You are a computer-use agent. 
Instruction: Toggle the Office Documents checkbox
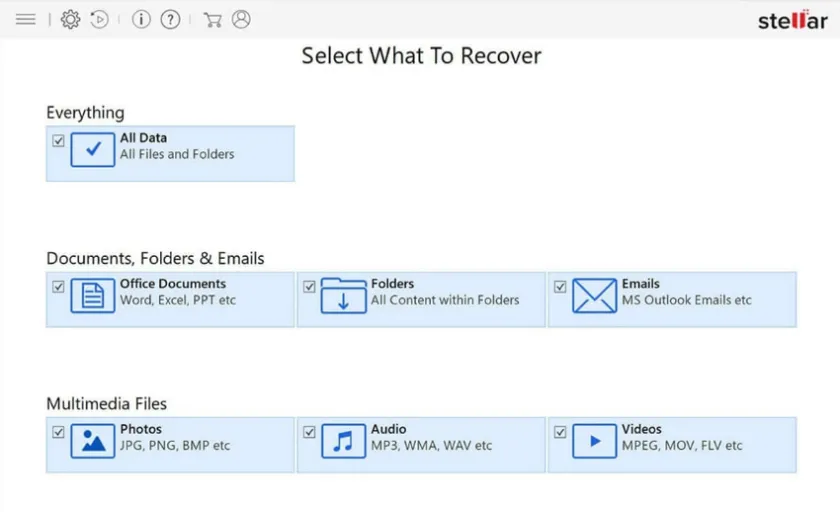click(x=58, y=287)
